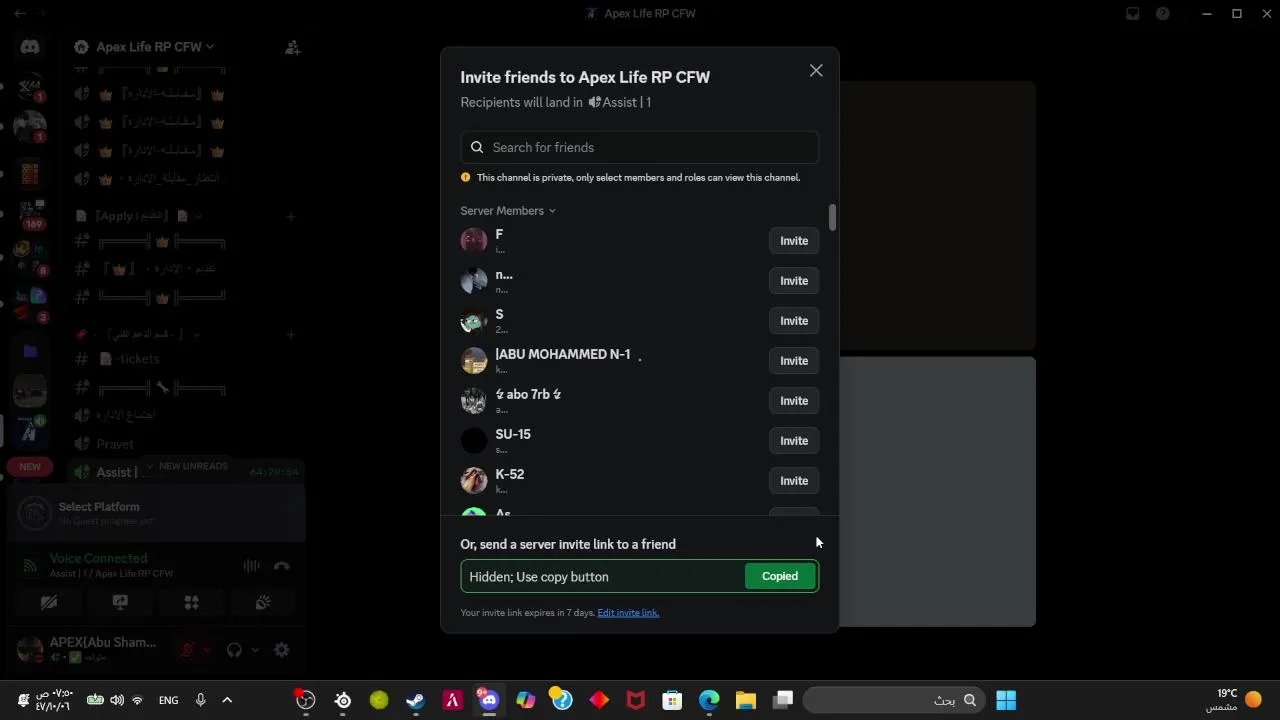
Task: Open McAfee from taskbar
Action: [635, 700]
